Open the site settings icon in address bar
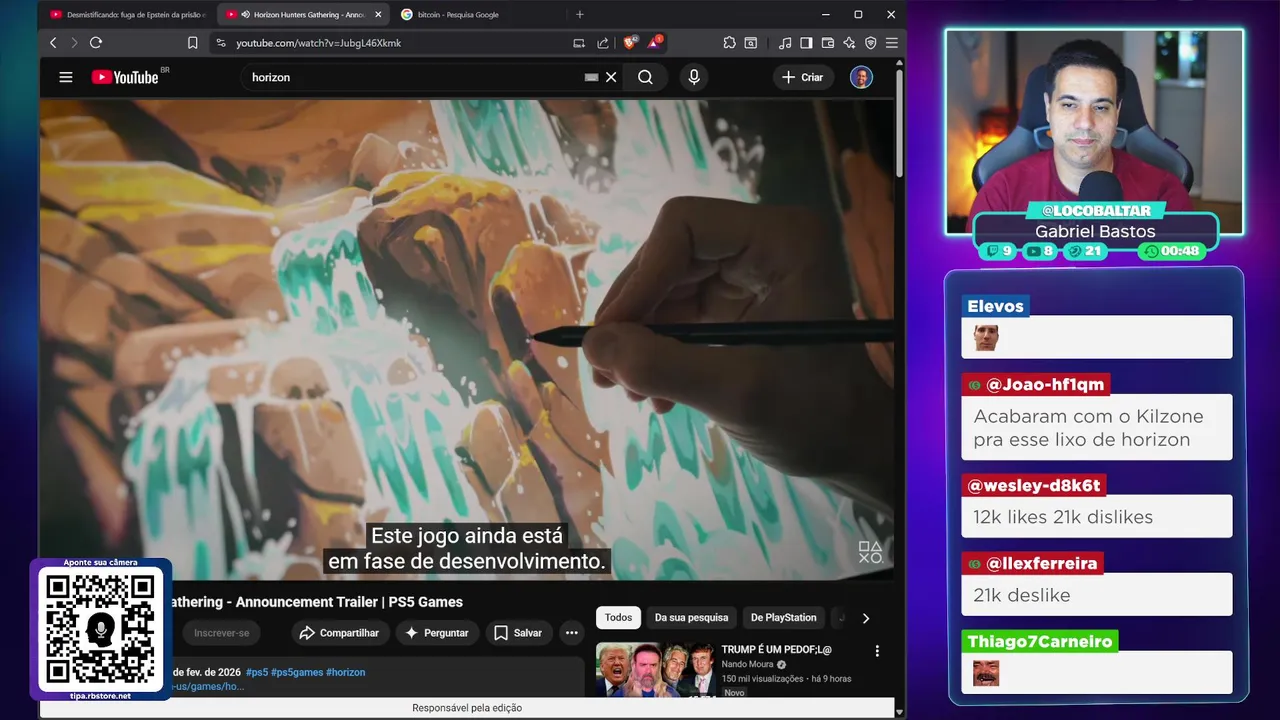This screenshot has width=1280, height=720. click(220, 43)
